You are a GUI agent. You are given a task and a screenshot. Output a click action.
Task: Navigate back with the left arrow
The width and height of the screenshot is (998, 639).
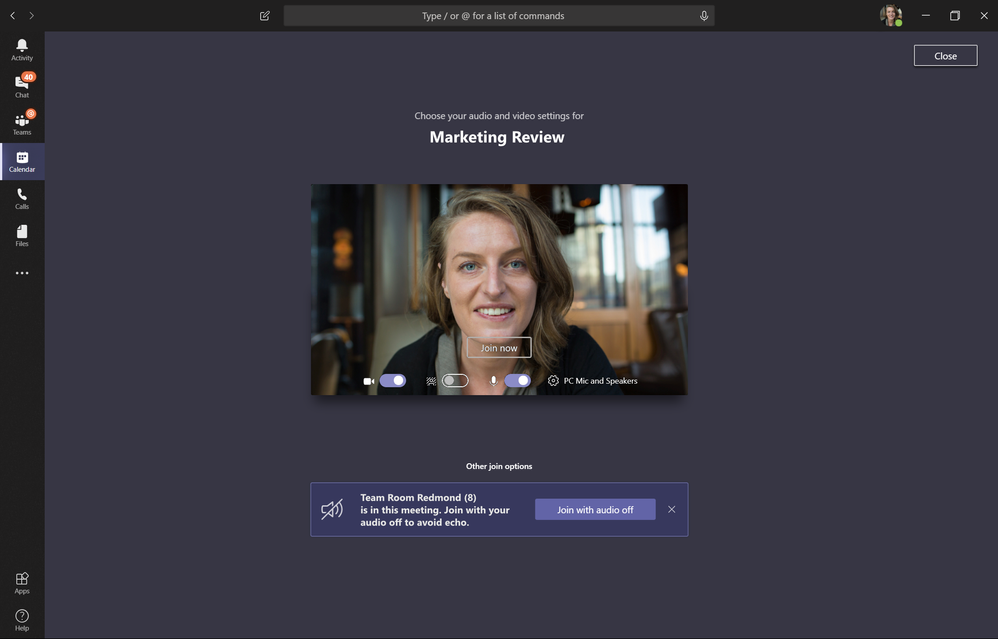13,16
